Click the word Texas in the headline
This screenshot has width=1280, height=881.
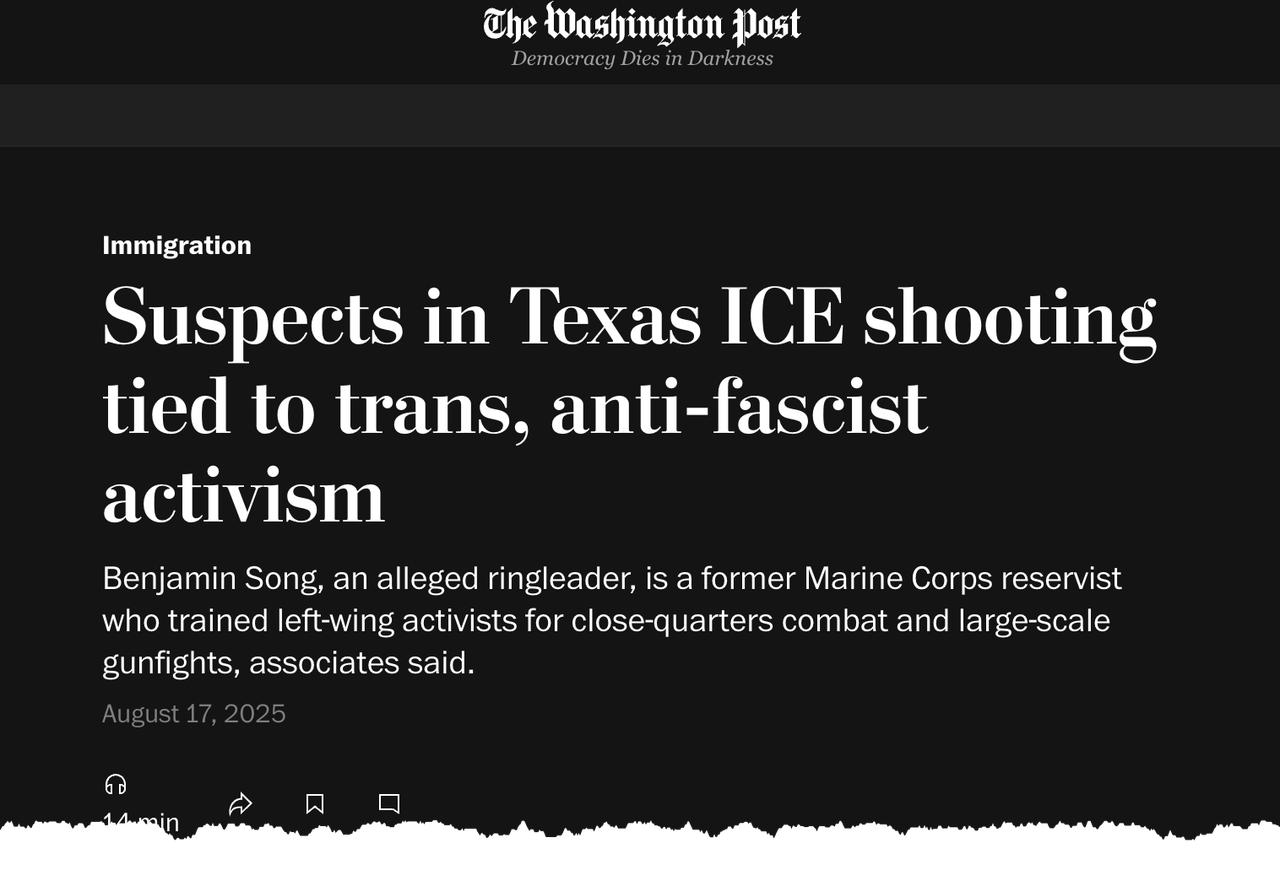(x=604, y=318)
